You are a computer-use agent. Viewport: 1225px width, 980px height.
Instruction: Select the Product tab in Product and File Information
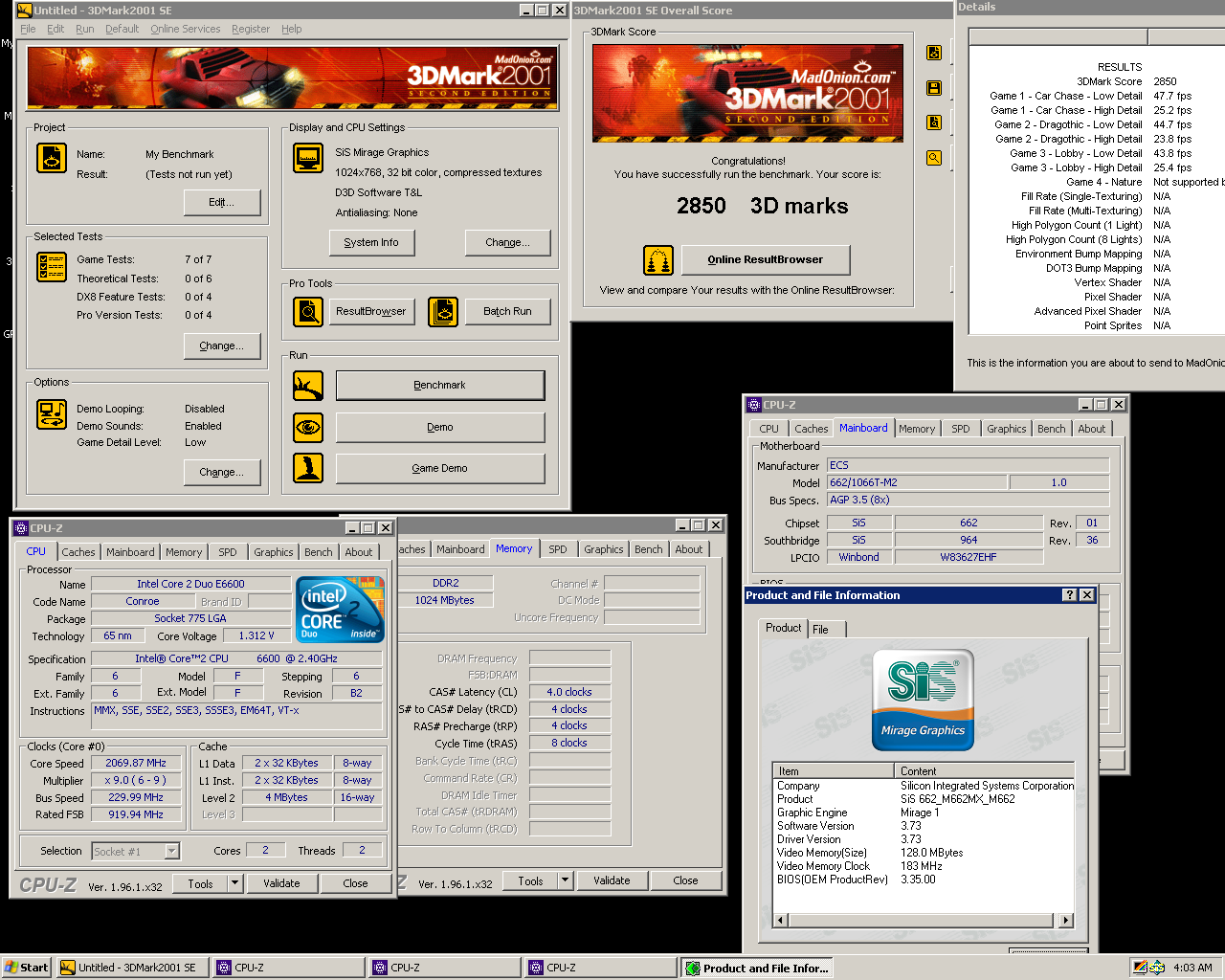coord(784,628)
